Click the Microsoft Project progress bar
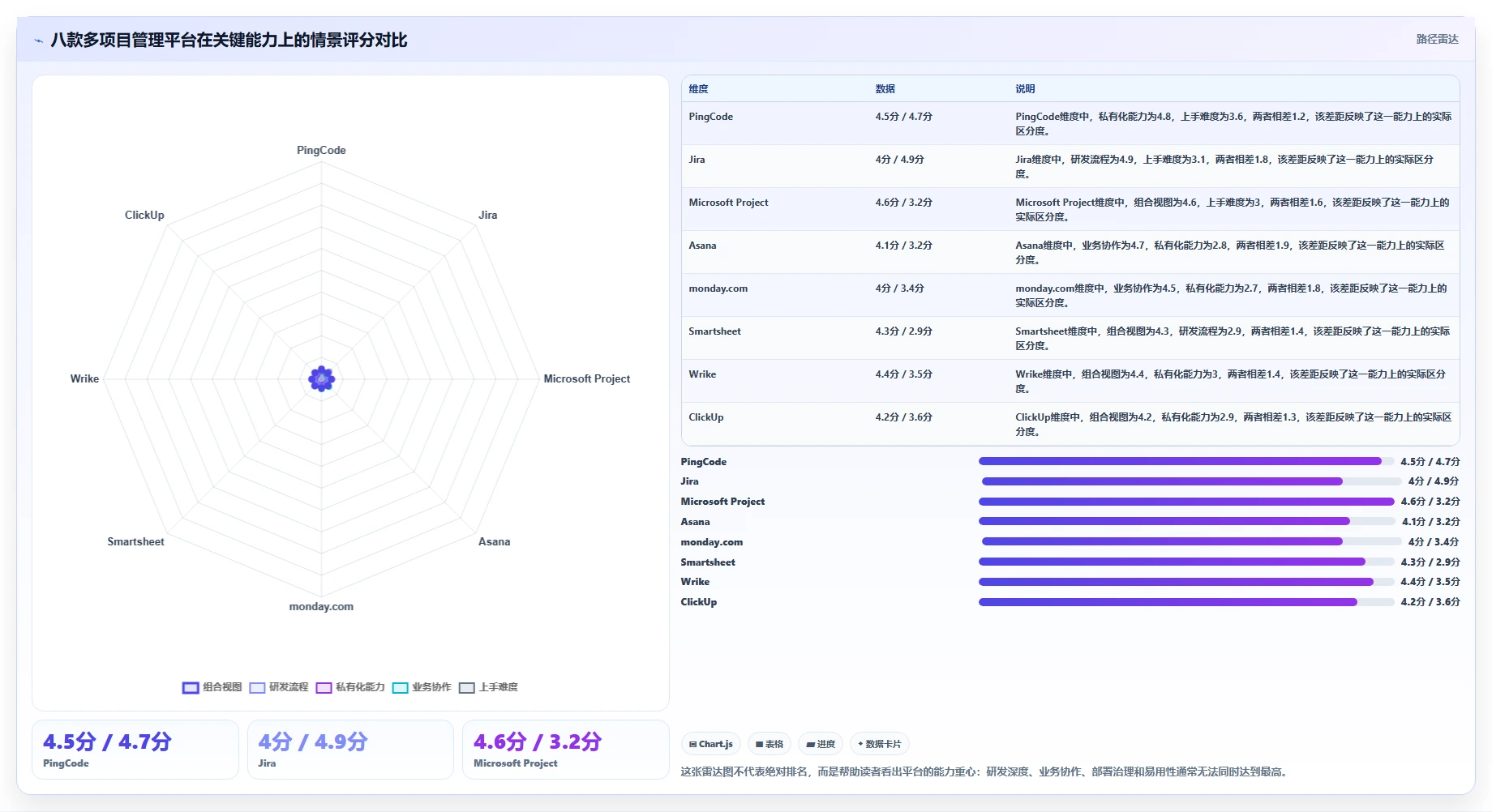Viewport: 1492px width, 812px height. (x=1186, y=502)
